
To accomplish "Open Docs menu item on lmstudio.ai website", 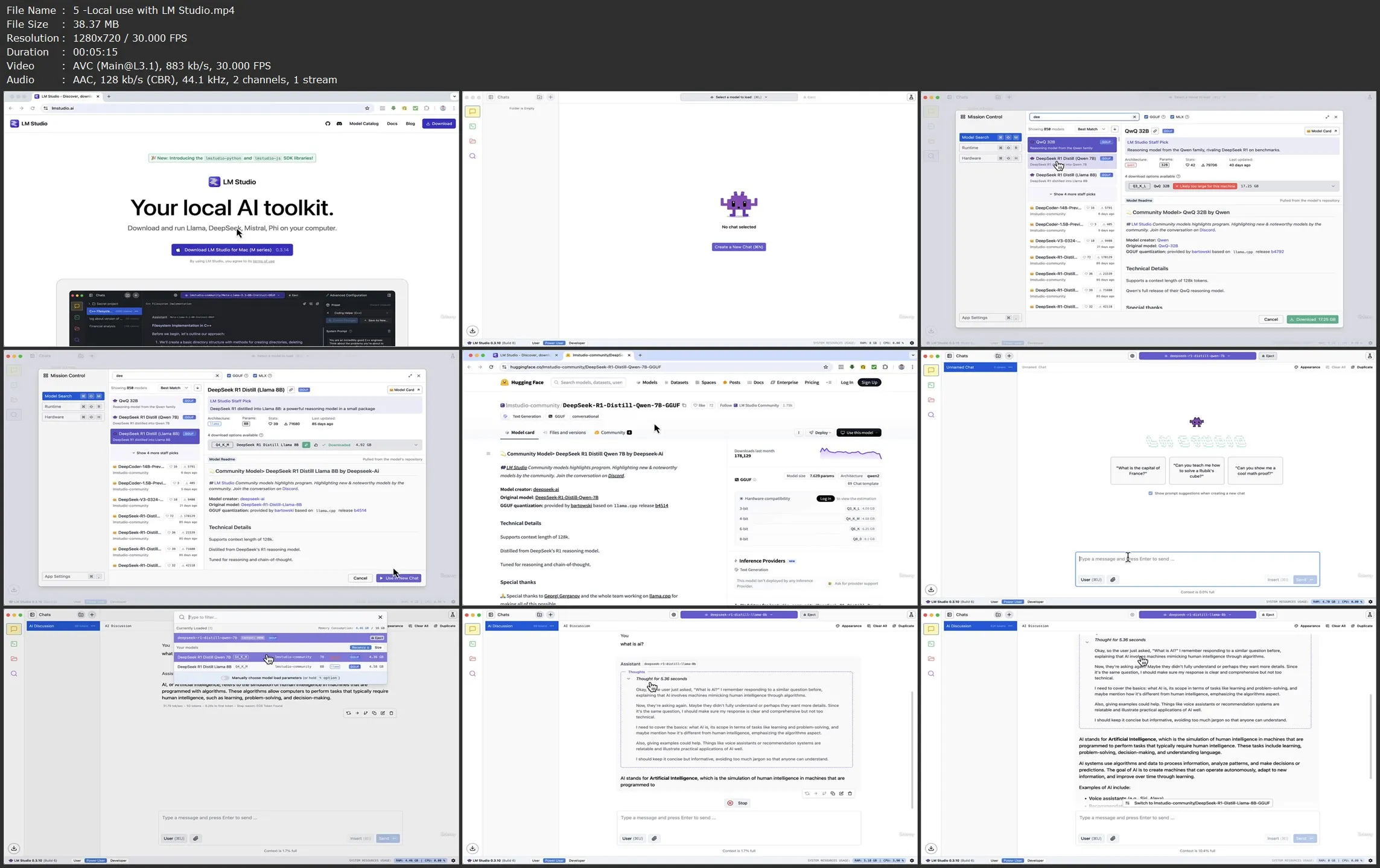I will 392,124.
